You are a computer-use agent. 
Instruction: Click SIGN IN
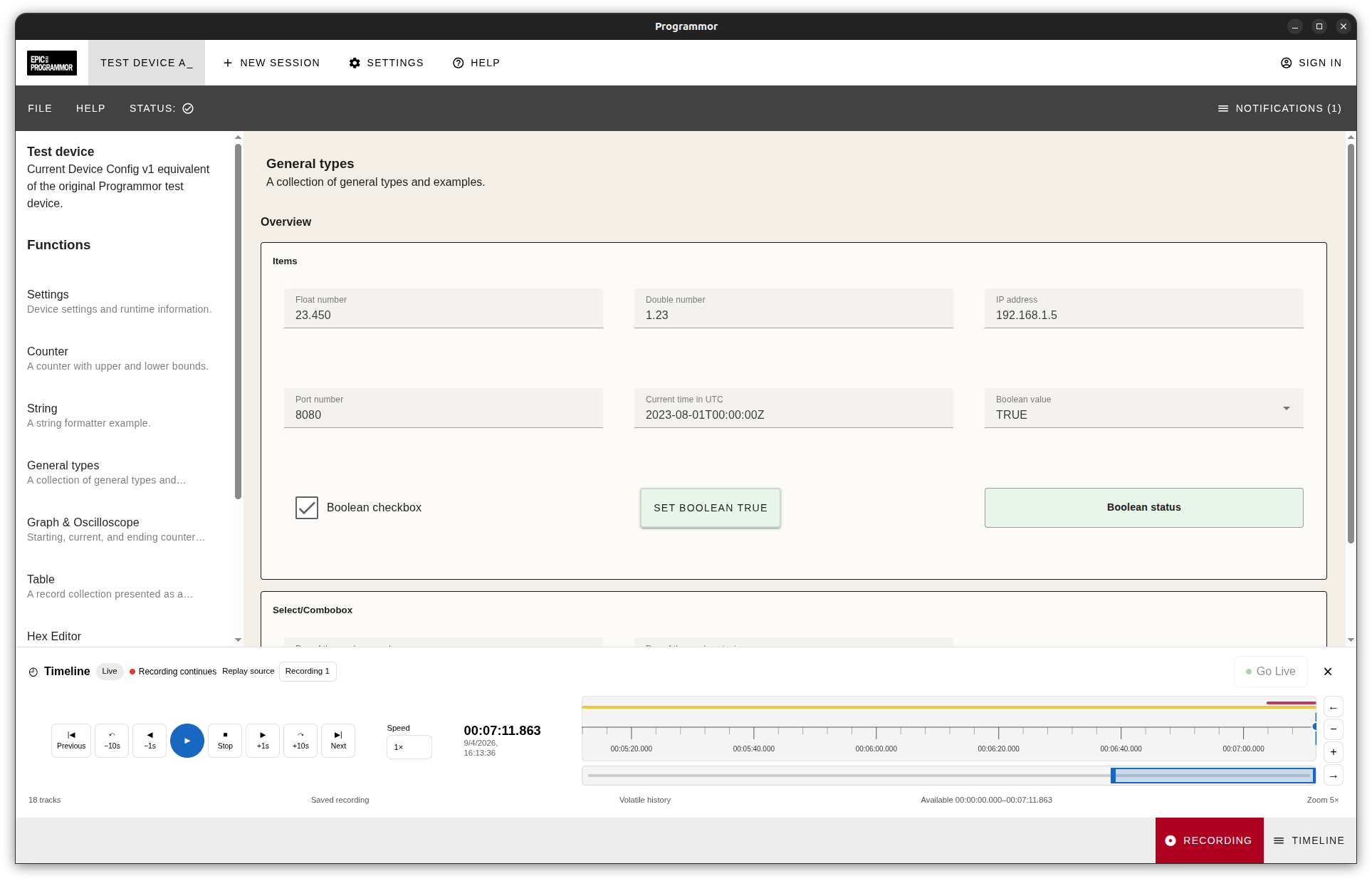click(x=1311, y=63)
